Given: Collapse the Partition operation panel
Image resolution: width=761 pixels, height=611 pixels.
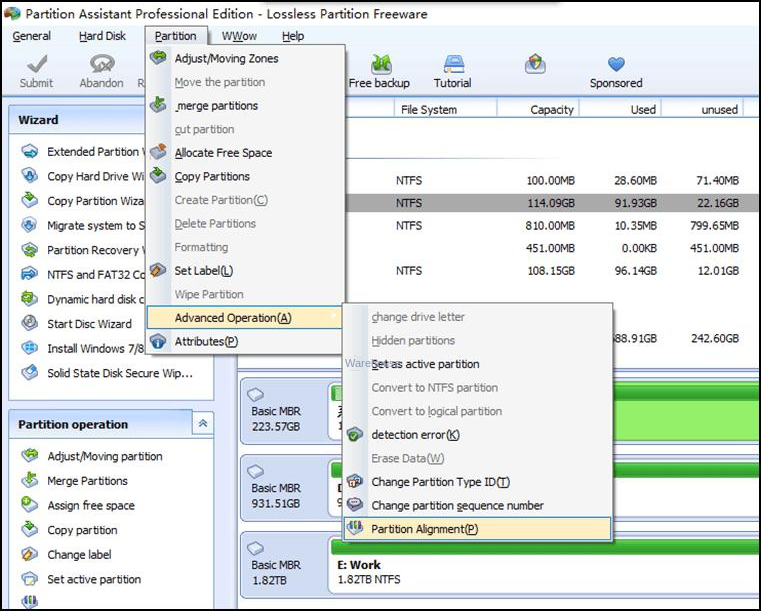Looking at the screenshot, I should [x=203, y=424].
